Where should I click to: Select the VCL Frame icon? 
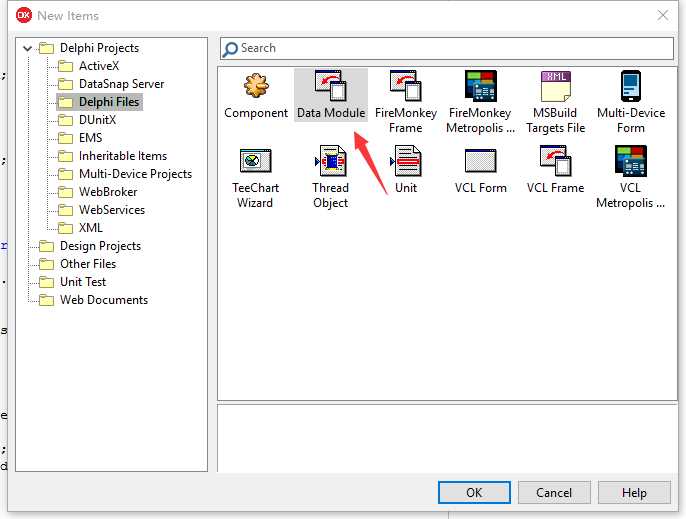click(556, 161)
